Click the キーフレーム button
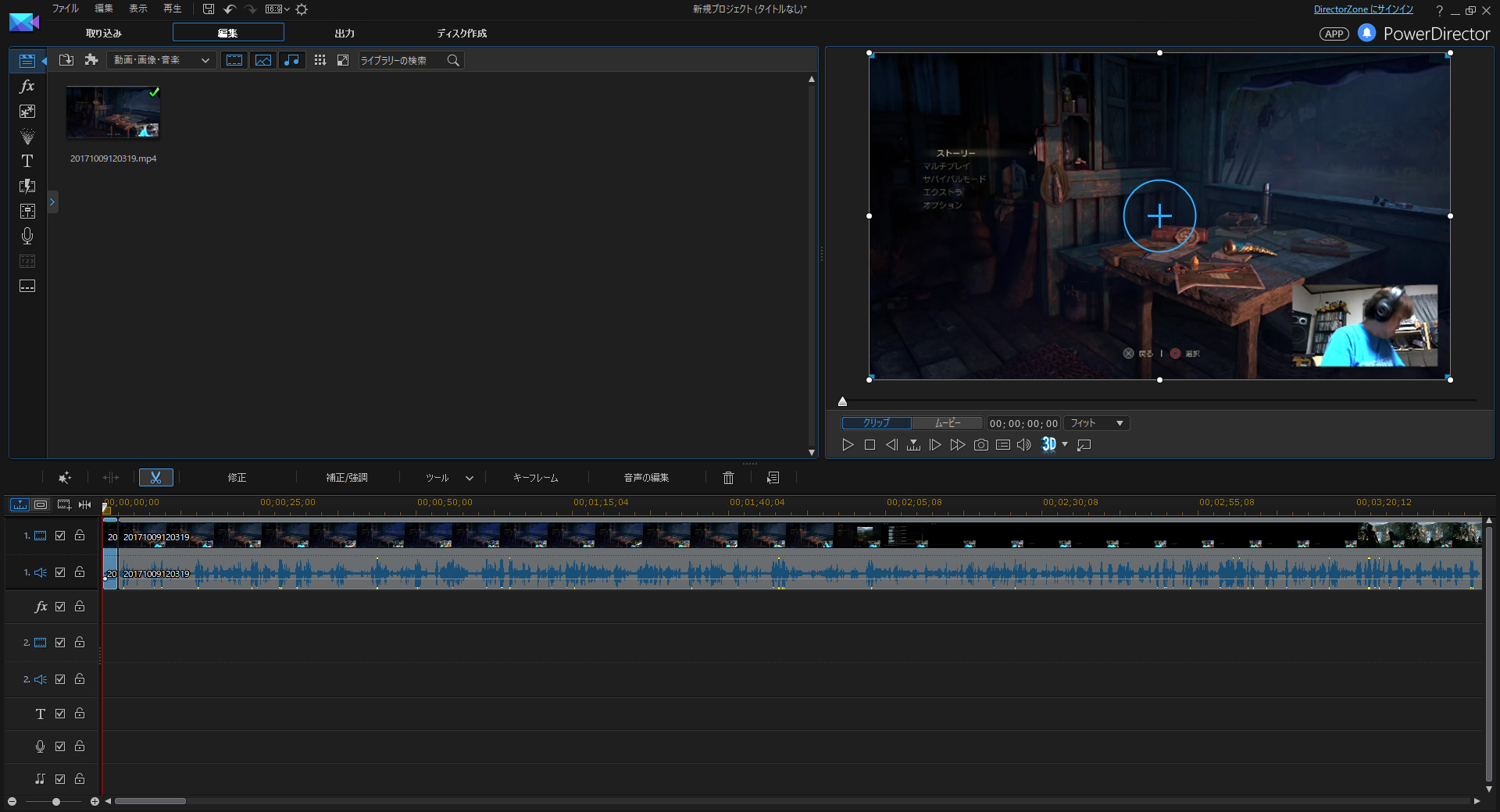 535,477
